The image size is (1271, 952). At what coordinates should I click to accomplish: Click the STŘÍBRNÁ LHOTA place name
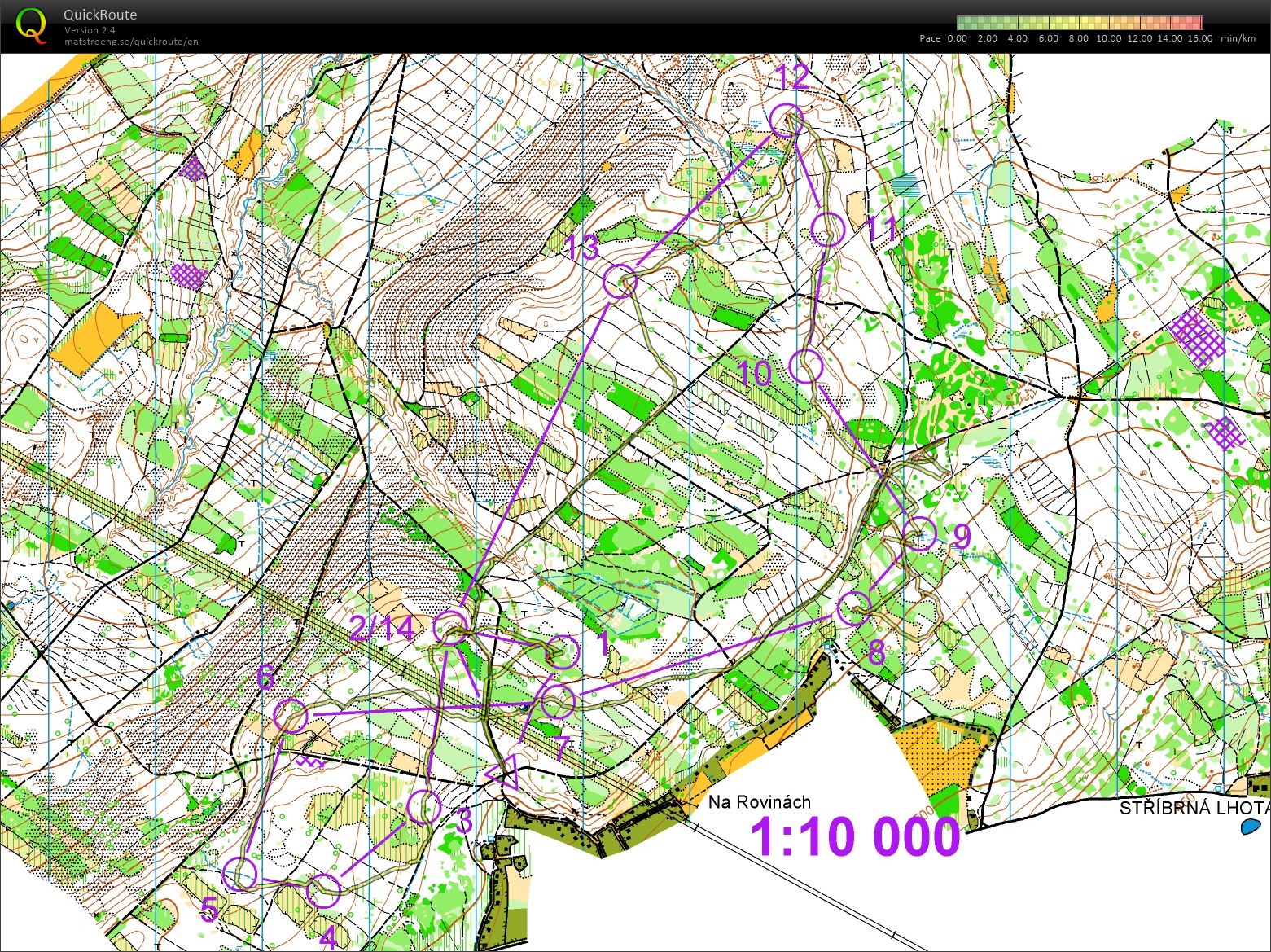pyautogui.click(x=1194, y=809)
